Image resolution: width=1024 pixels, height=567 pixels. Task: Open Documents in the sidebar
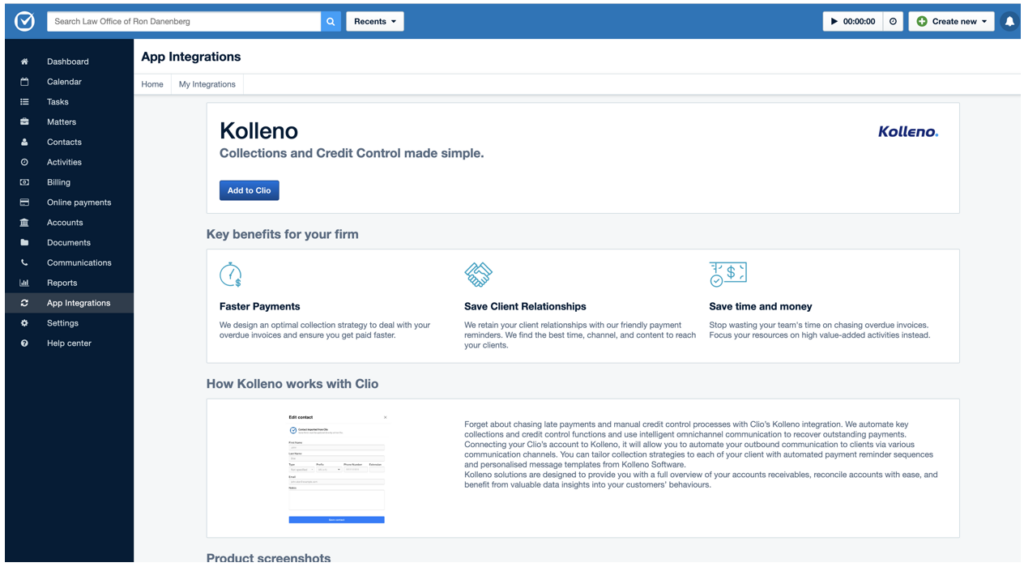click(69, 243)
